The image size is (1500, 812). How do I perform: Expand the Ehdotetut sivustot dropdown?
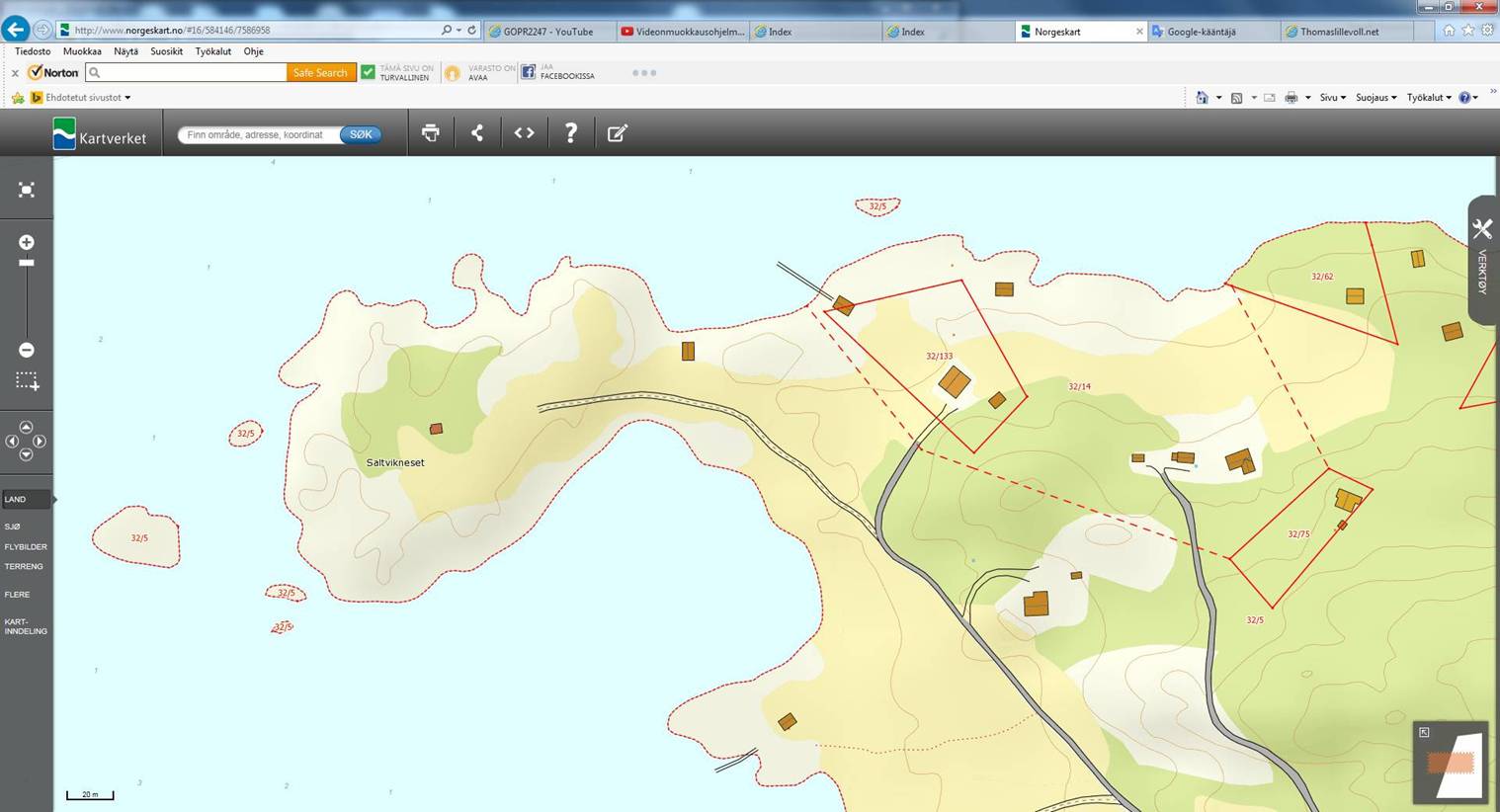(87, 98)
